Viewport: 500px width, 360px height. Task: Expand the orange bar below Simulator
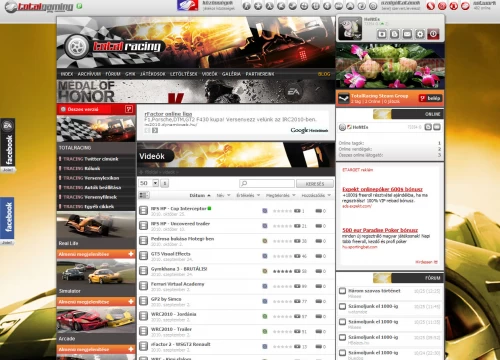(96, 302)
